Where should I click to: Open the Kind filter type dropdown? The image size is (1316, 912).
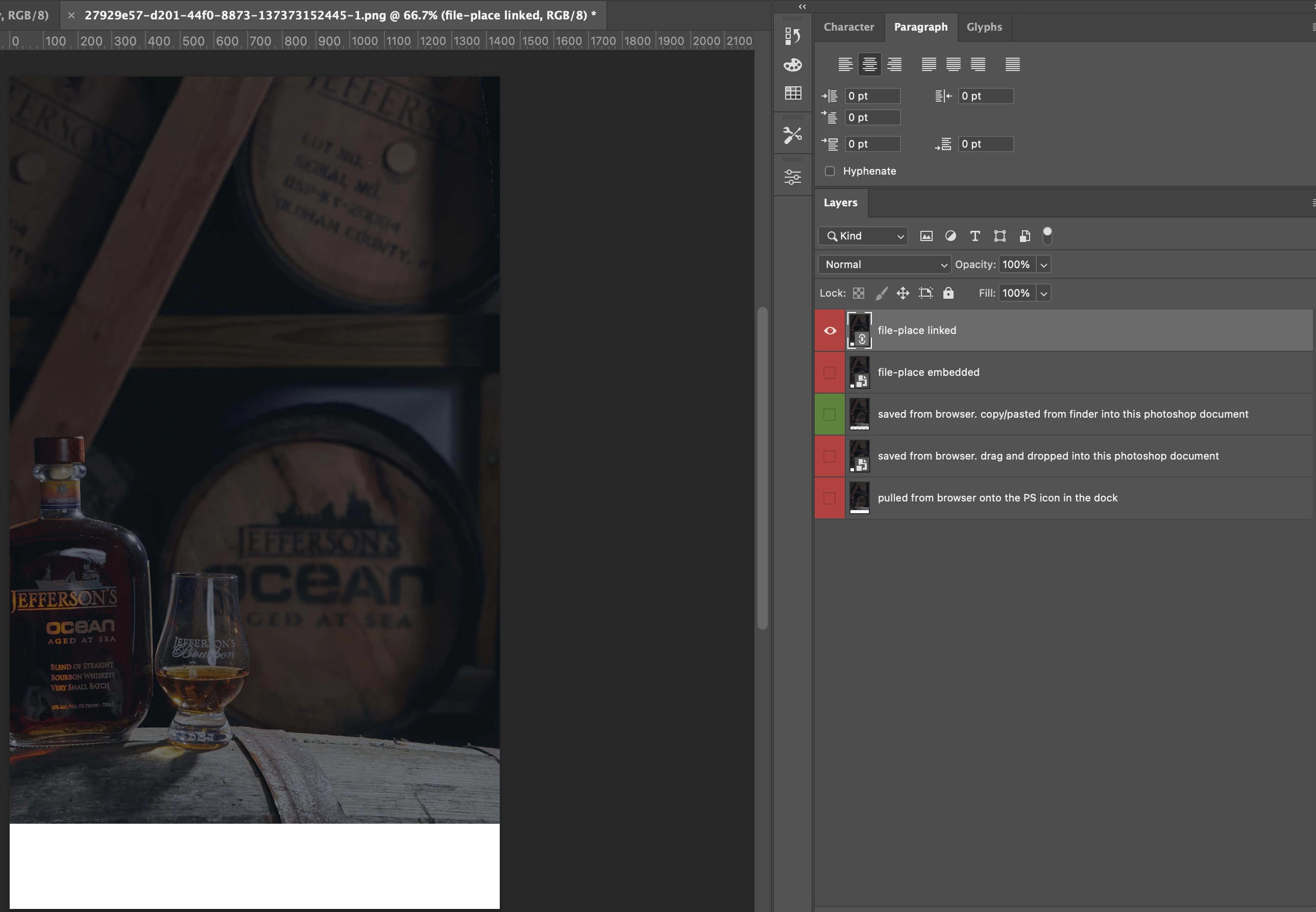click(863, 236)
